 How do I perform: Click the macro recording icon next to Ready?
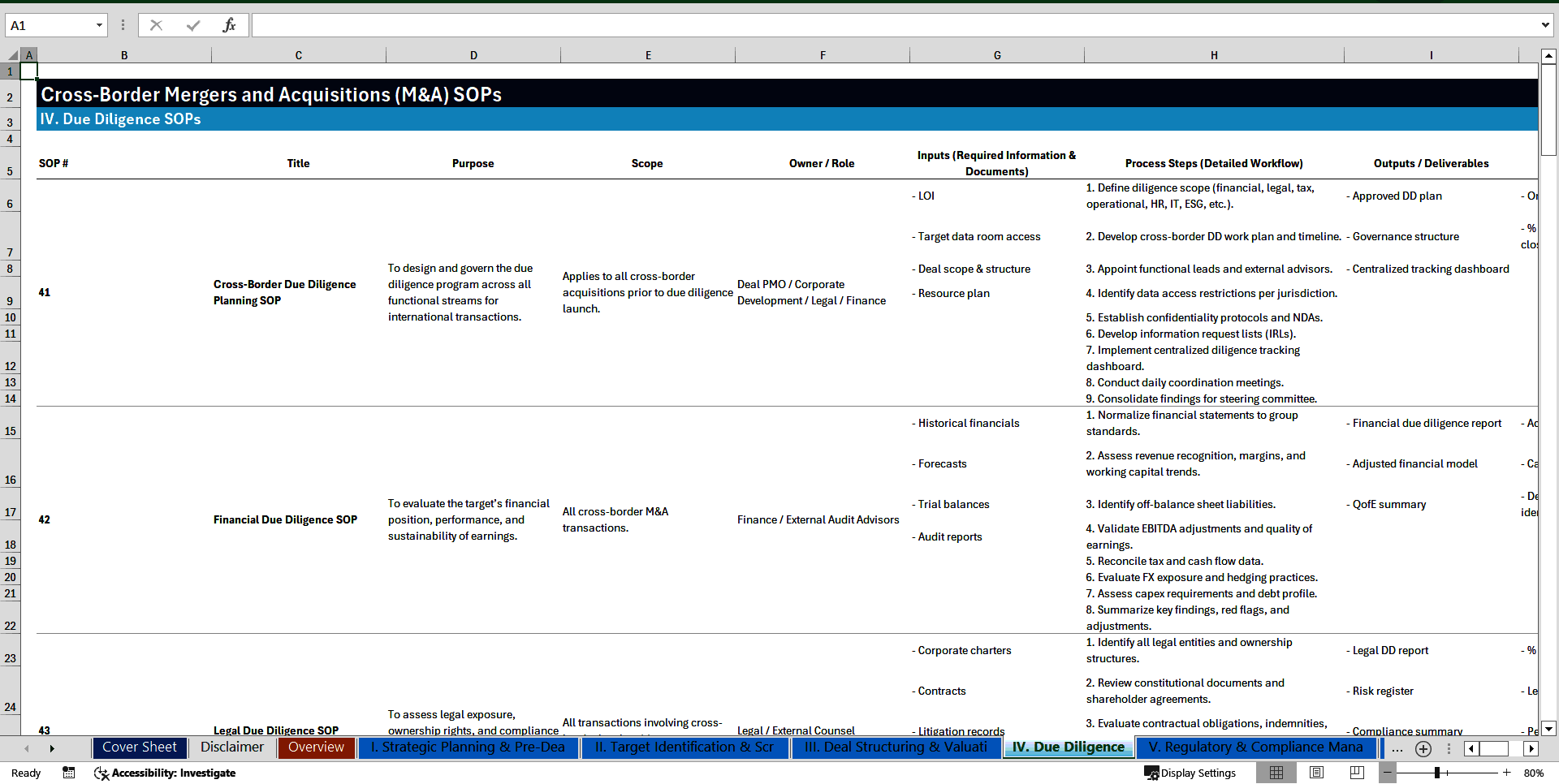tap(69, 773)
